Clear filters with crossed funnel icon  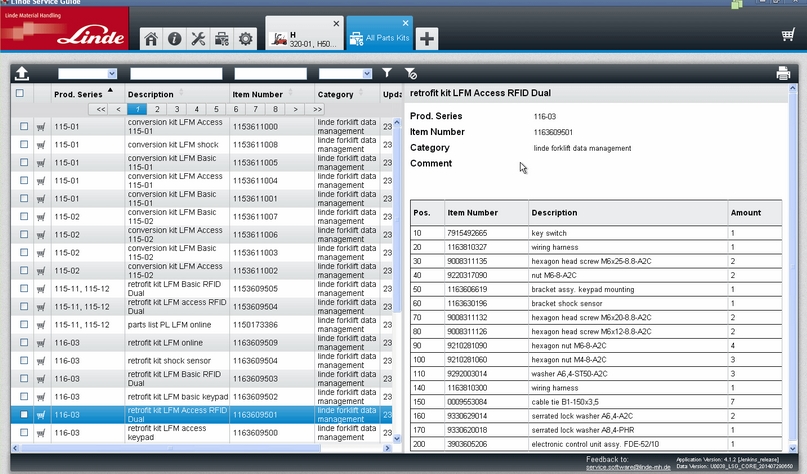pyautogui.click(x=411, y=74)
